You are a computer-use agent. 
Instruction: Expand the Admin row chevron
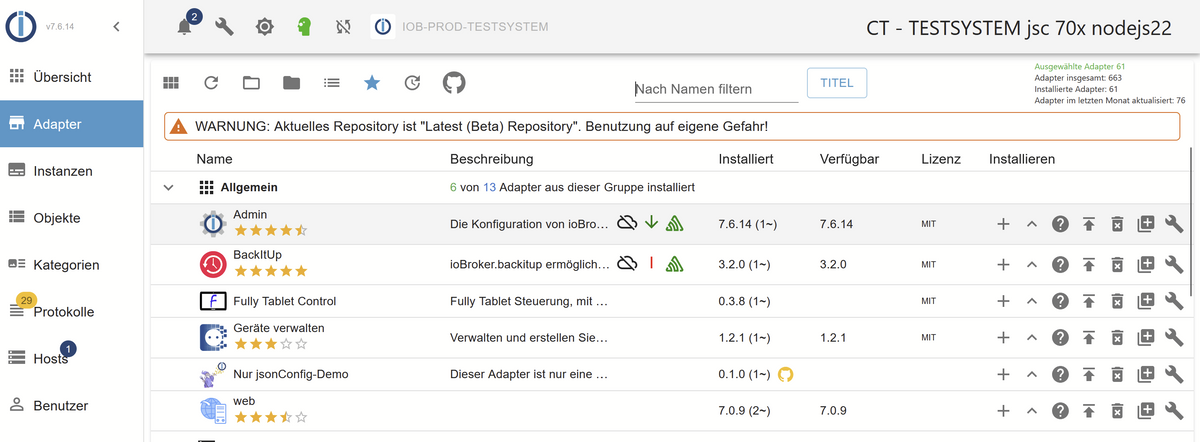(x=1032, y=224)
